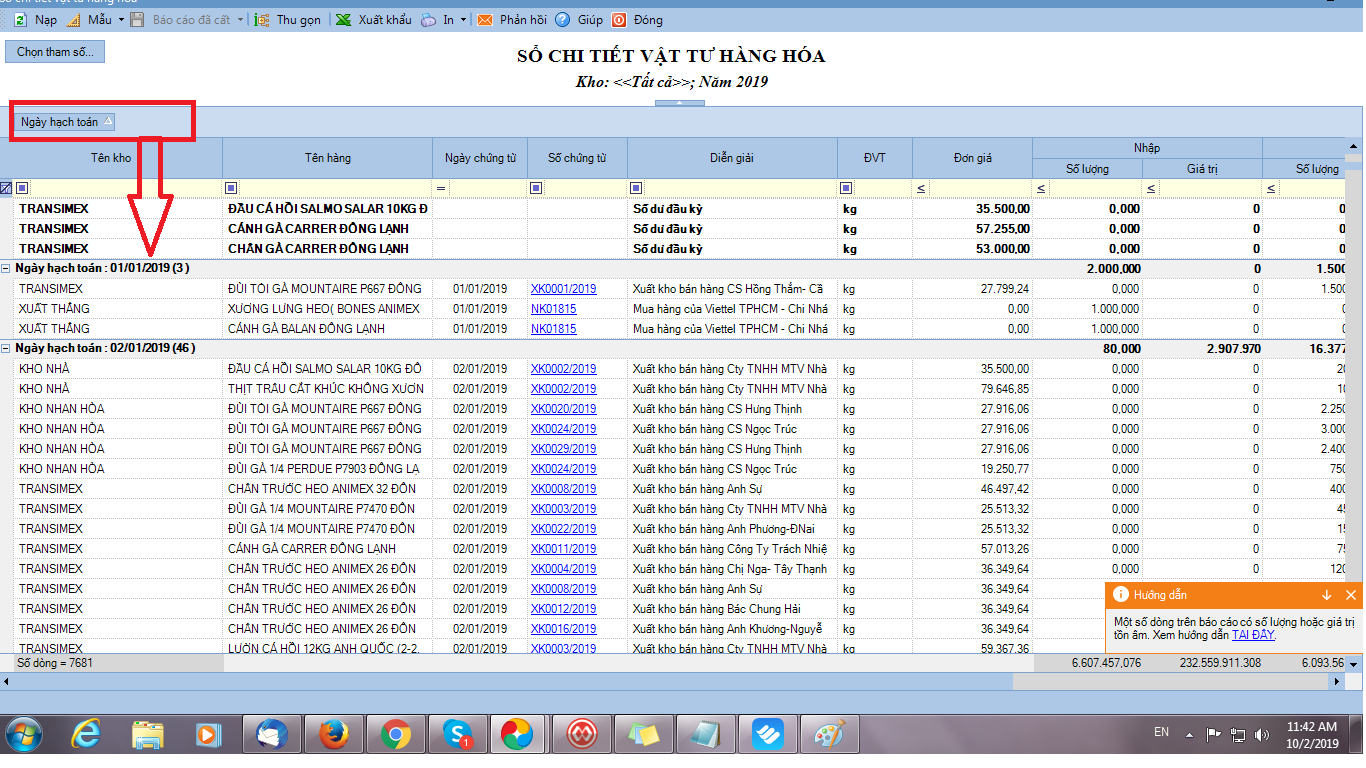Viewport: 1366px width, 768px height.
Task: Click the horizontal scrollbar left arrow
Action: coord(7,681)
